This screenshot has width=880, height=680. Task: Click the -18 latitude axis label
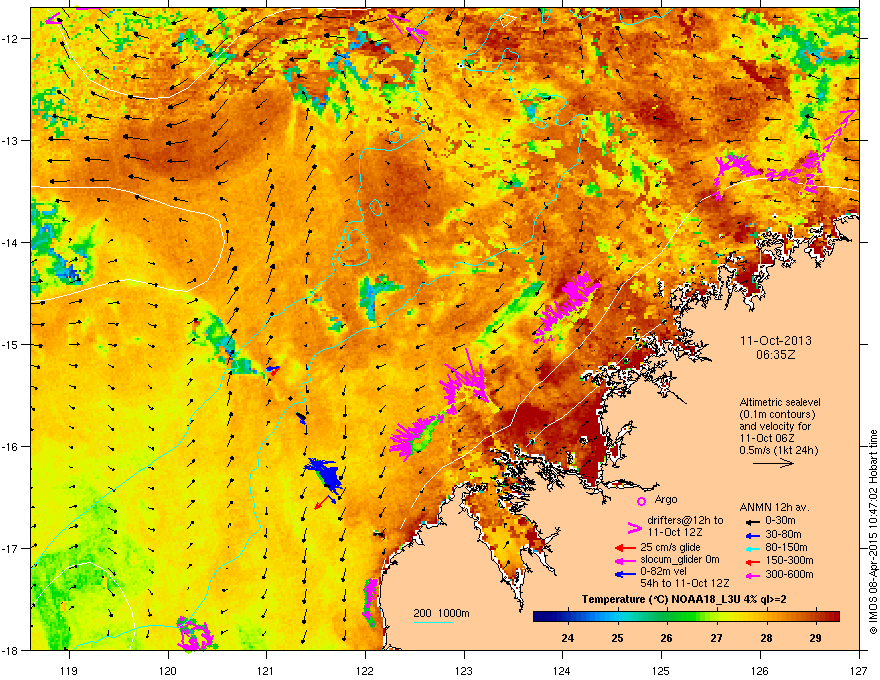(11, 650)
